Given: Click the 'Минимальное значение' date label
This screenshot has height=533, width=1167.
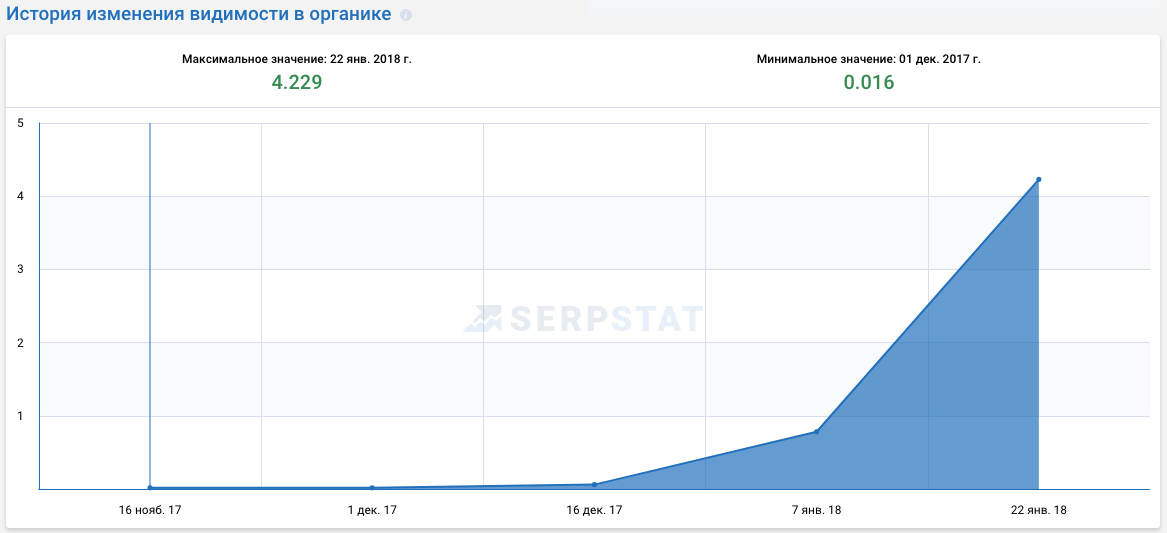Looking at the screenshot, I should [869, 59].
